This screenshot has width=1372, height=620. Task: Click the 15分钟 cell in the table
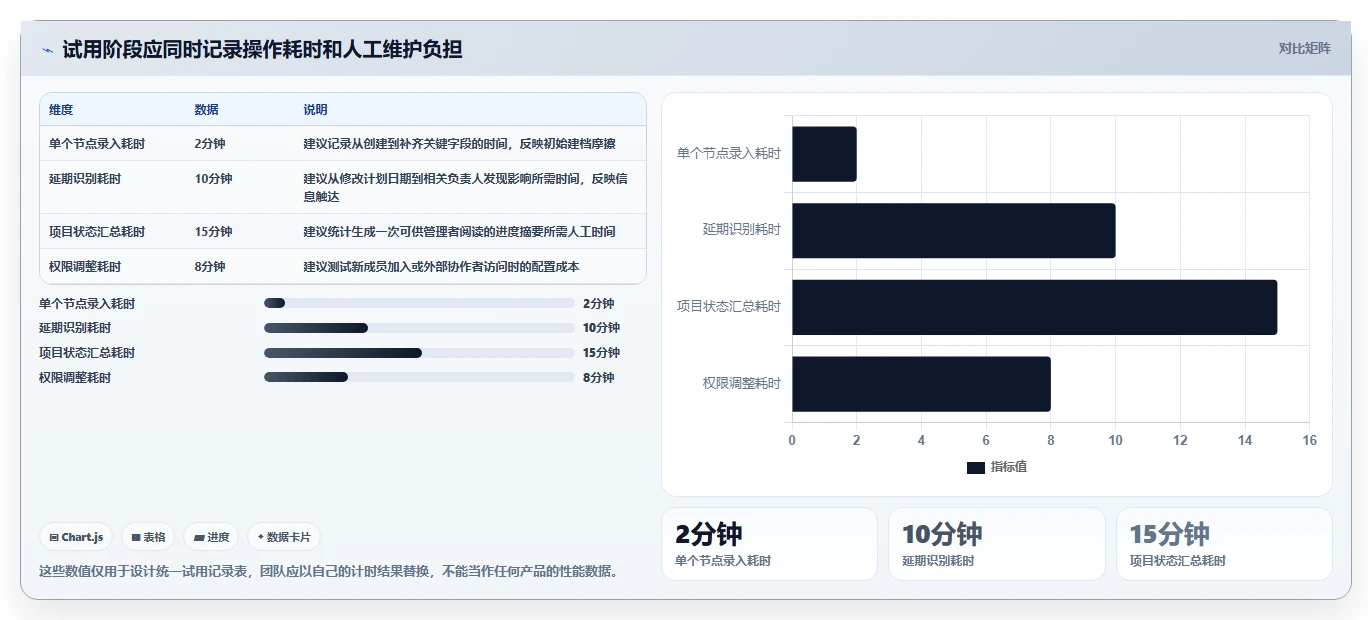(213, 232)
